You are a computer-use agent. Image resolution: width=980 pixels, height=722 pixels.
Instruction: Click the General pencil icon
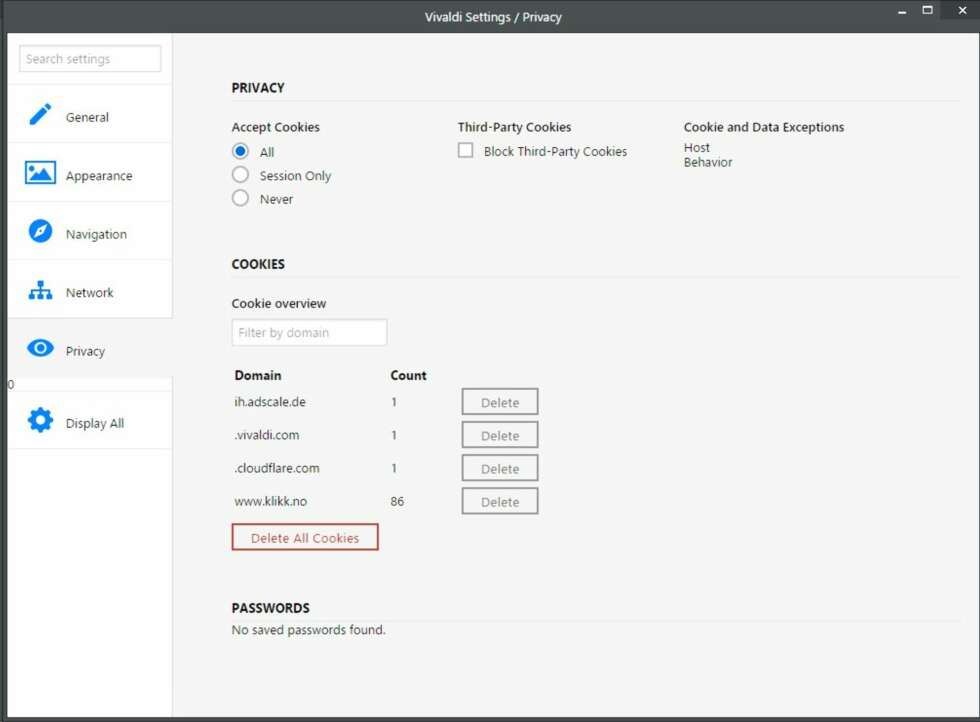tap(41, 114)
